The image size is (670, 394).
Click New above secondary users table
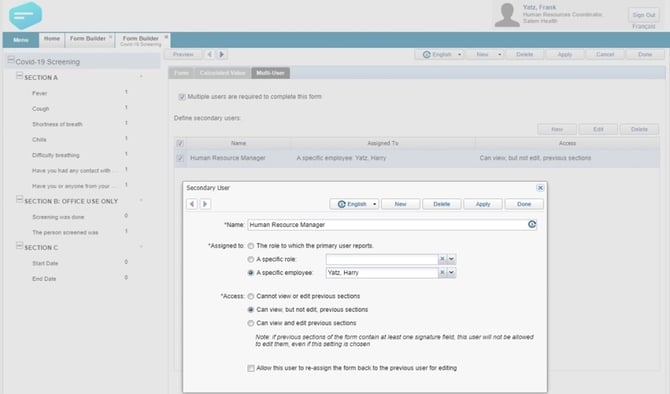click(557, 129)
